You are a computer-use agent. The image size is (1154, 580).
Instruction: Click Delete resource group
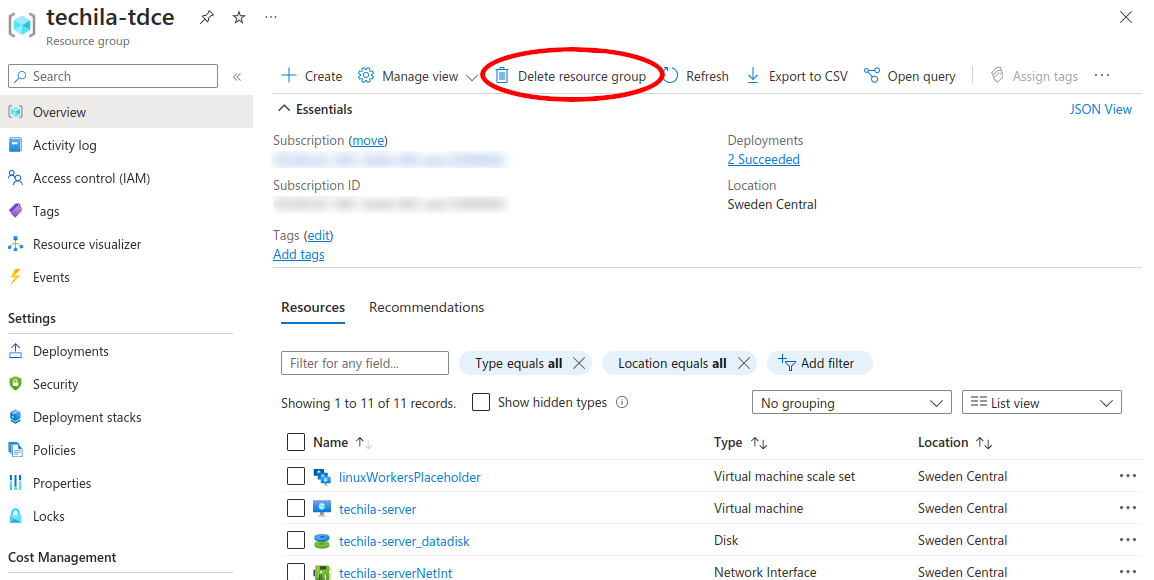pos(570,76)
